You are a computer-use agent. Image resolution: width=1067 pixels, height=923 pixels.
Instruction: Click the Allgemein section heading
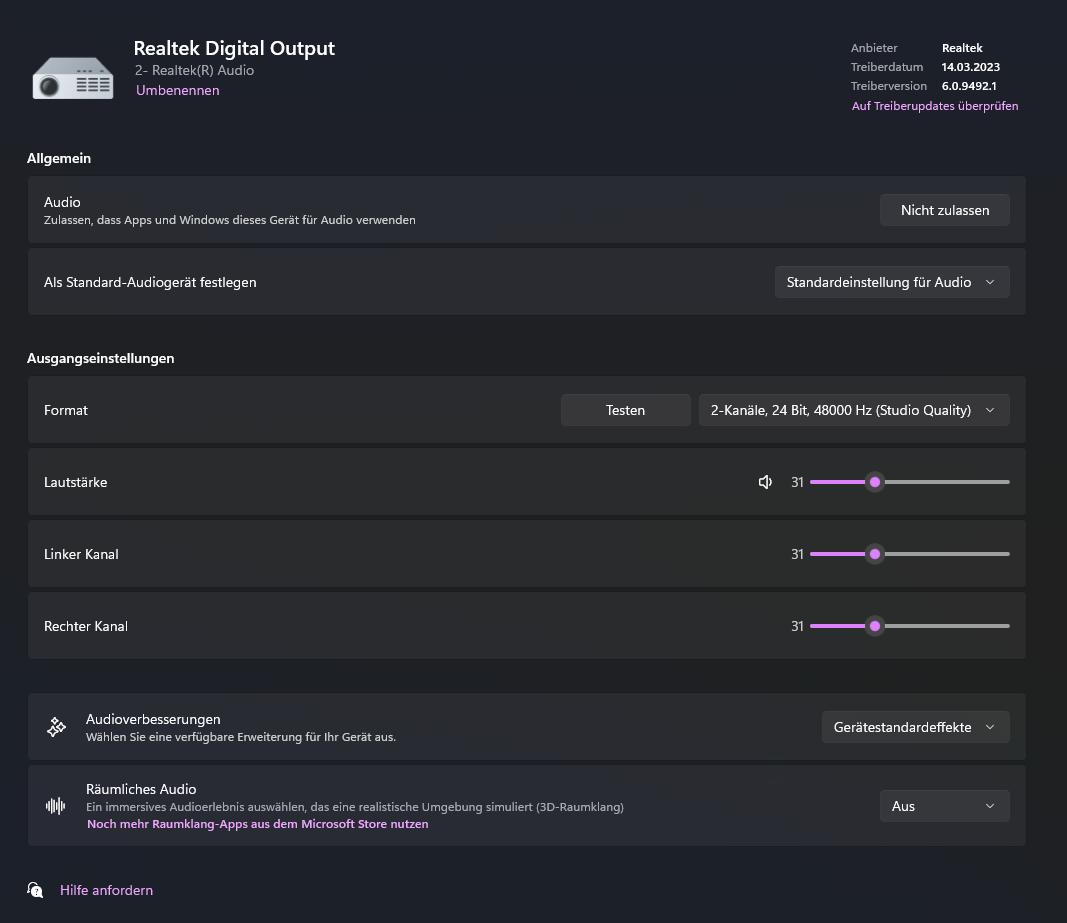(x=59, y=159)
